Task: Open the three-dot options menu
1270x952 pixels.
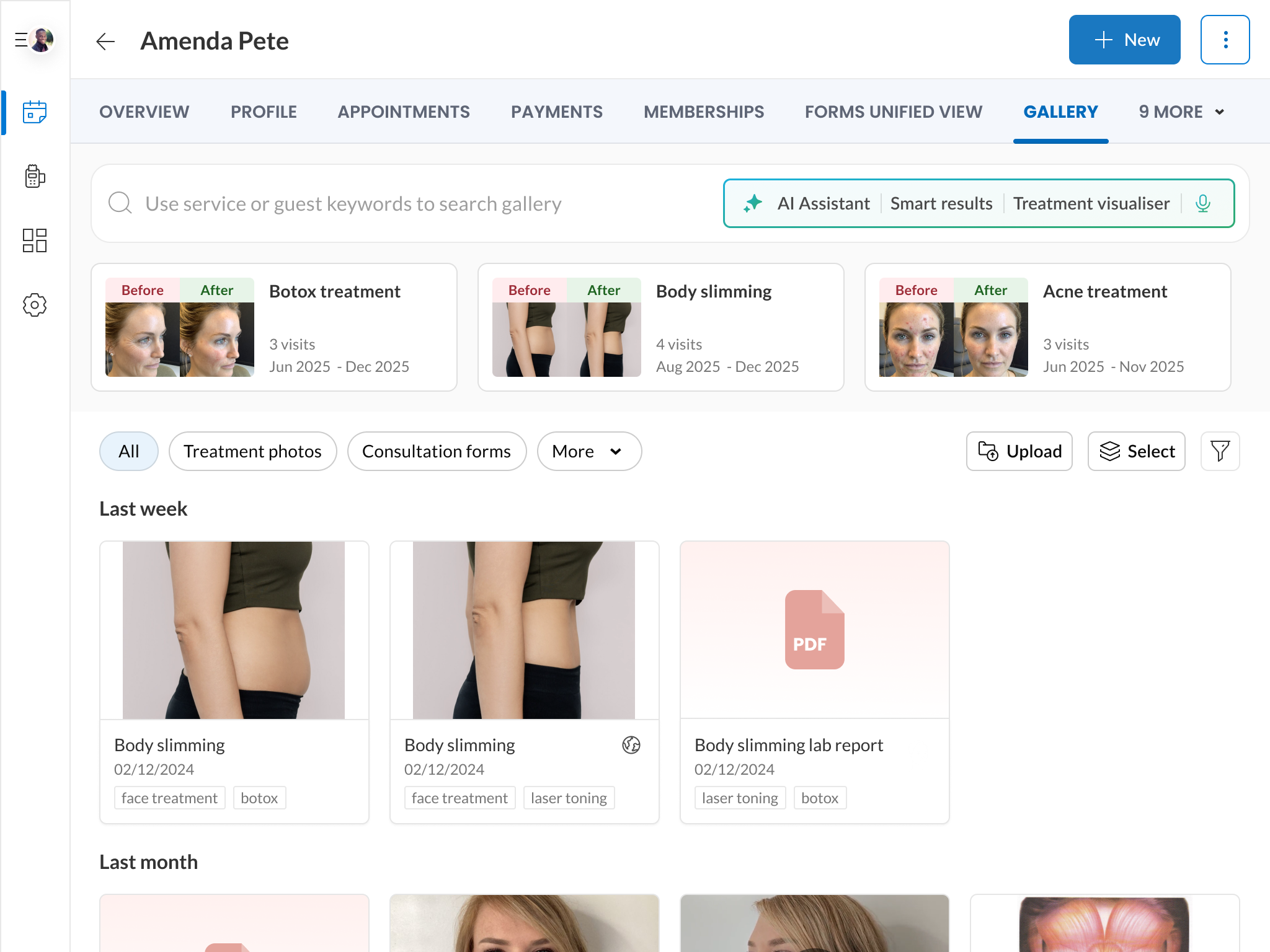Action: tap(1225, 40)
